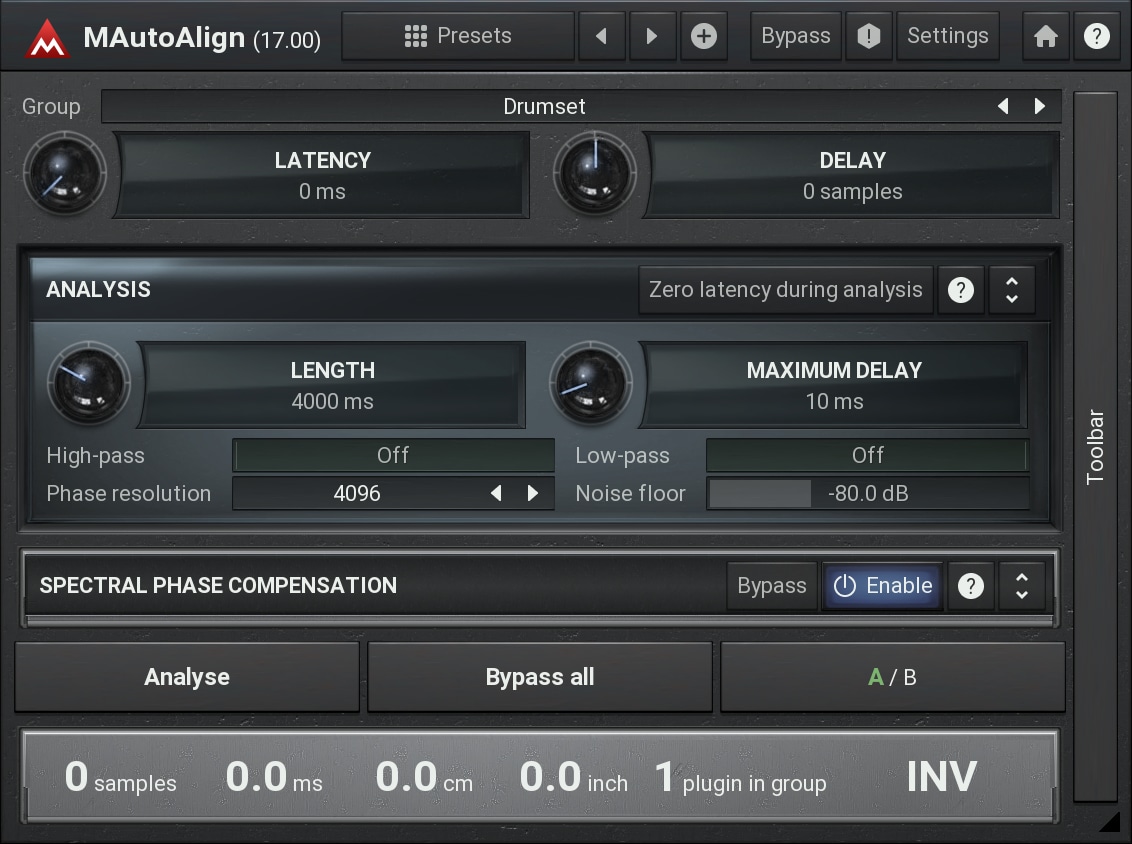Toggle the Spectral Phase Compensation Enable button

click(x=883, y=586)
